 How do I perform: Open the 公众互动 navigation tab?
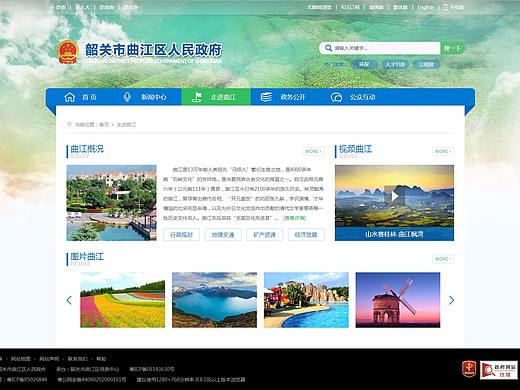coord(355,97)
